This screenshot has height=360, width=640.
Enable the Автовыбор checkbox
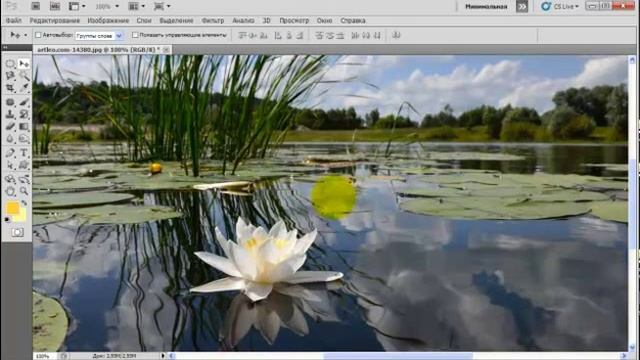pyautogui.click(x=38, y=35)
